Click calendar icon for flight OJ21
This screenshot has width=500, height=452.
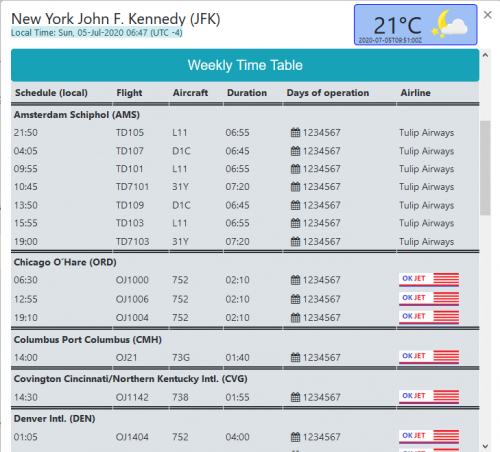pos(295,358)
